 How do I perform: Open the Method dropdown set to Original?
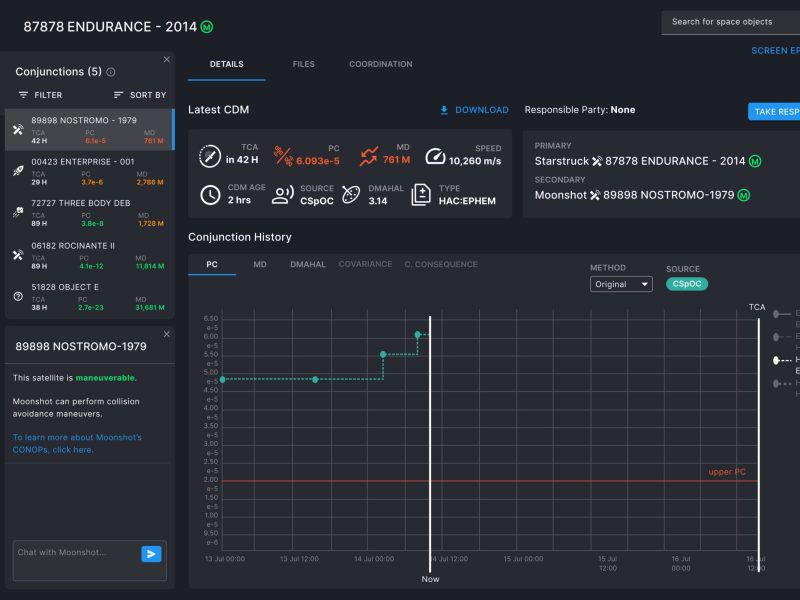click(620, 284)
